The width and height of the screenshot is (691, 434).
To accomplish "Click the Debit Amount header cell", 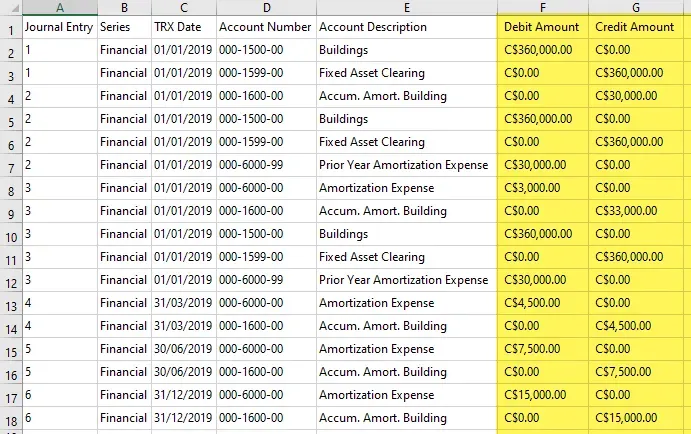I will [542, 27].
